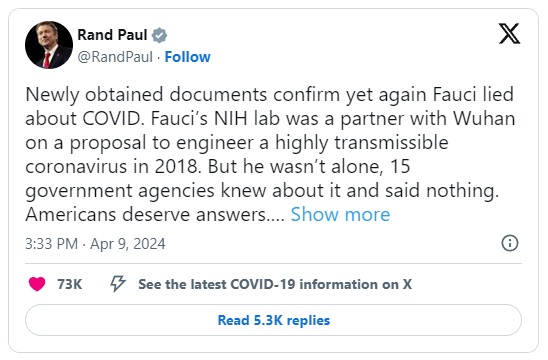This screenshot has height=360, width=548.
Task: Click the "Americans deserve answers" text
Action: [155, 214]
